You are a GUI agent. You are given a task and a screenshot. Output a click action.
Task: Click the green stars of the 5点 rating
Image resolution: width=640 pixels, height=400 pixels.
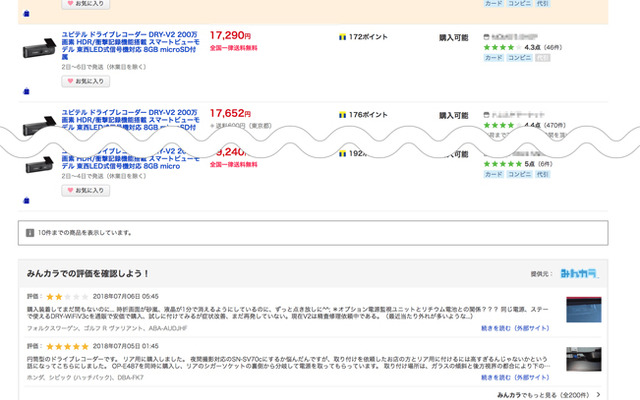pyautogui.click(x=502, y=164)
